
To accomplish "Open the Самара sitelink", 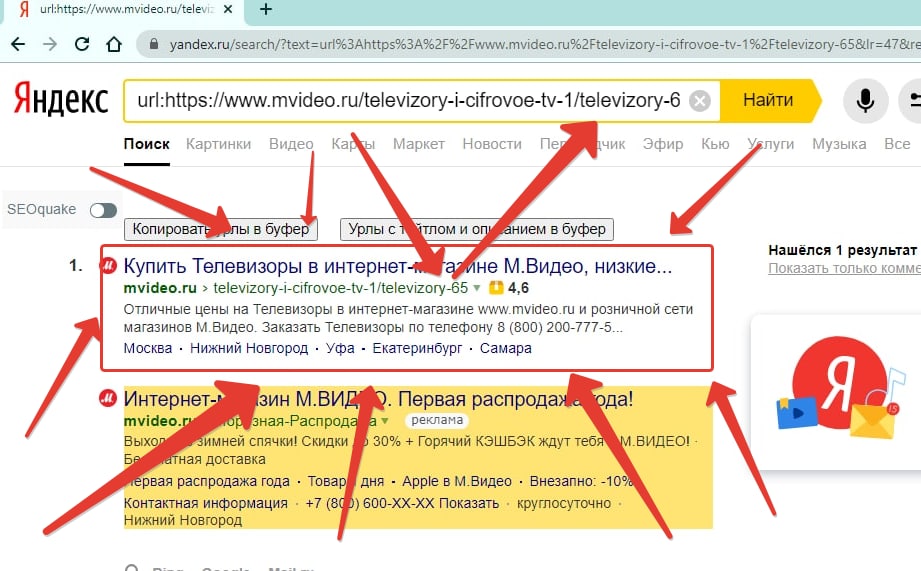I will pyautogui.click(x=506, y=348).
